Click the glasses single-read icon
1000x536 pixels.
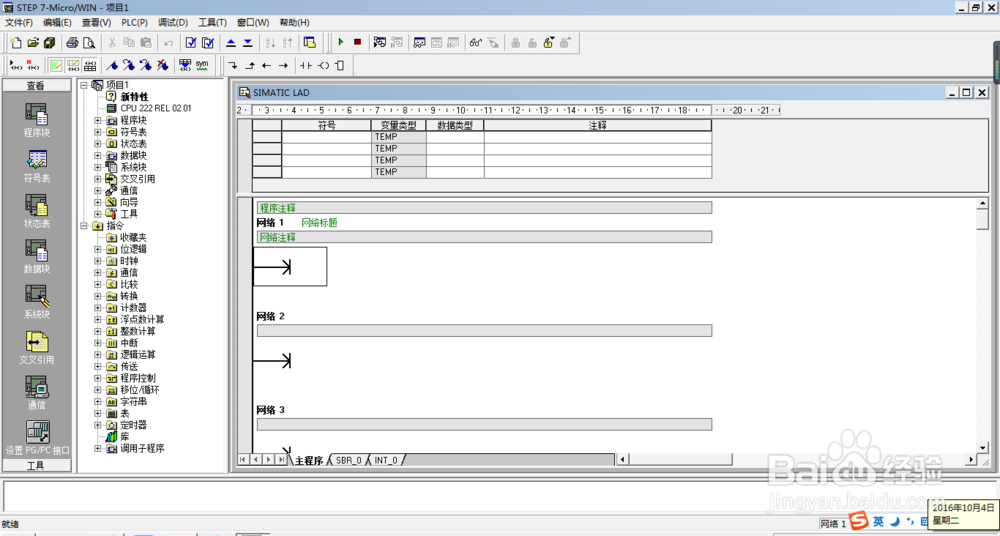pyautogui.click(x=475, y=42)
